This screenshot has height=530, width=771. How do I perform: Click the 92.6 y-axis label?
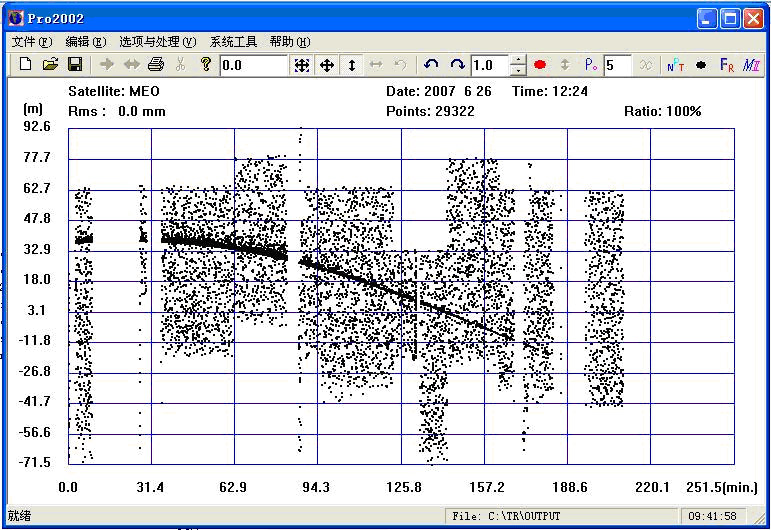[37, 126]
